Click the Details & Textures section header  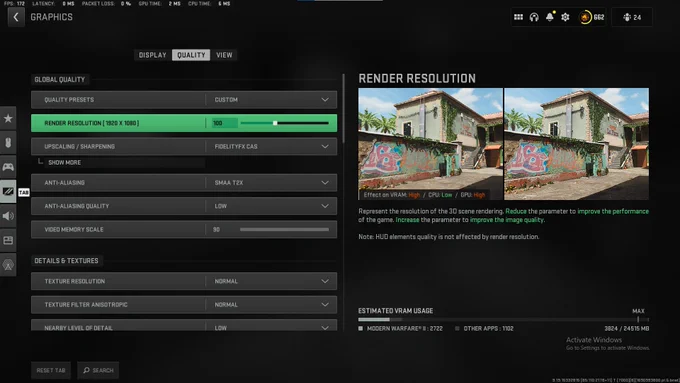(66, 261)
